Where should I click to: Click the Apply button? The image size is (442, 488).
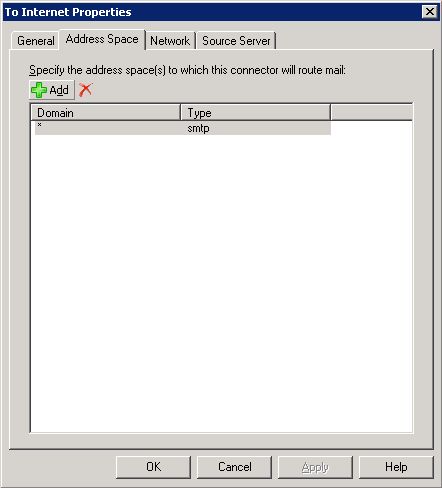pos(315,467)
